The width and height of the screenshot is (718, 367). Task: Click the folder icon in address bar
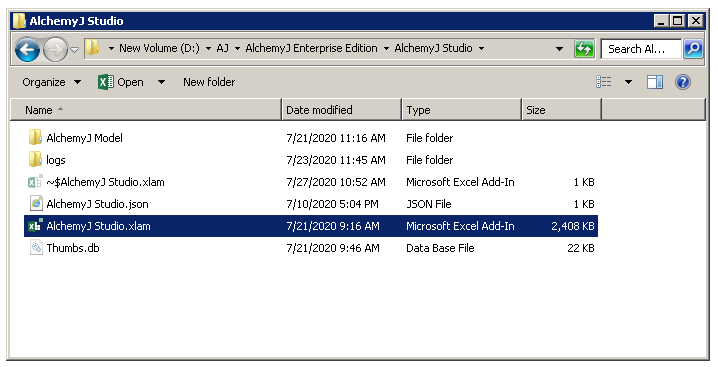click(93, 48)
